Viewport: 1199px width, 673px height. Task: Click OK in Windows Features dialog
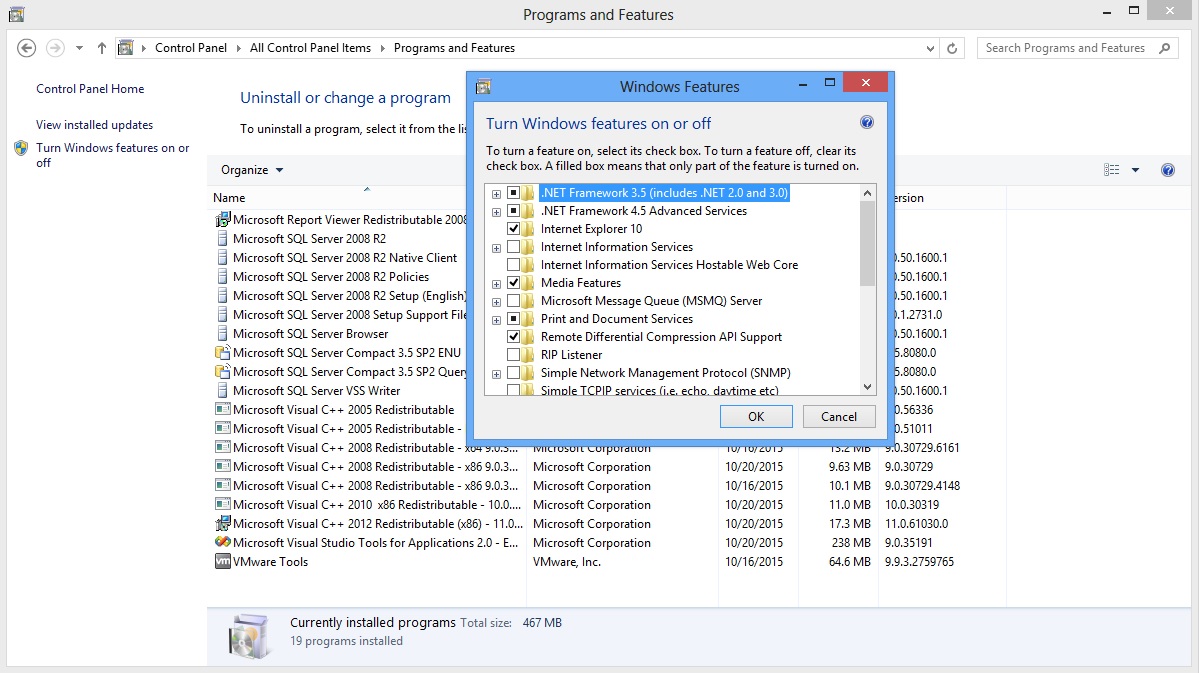click(x=756, y=417)
